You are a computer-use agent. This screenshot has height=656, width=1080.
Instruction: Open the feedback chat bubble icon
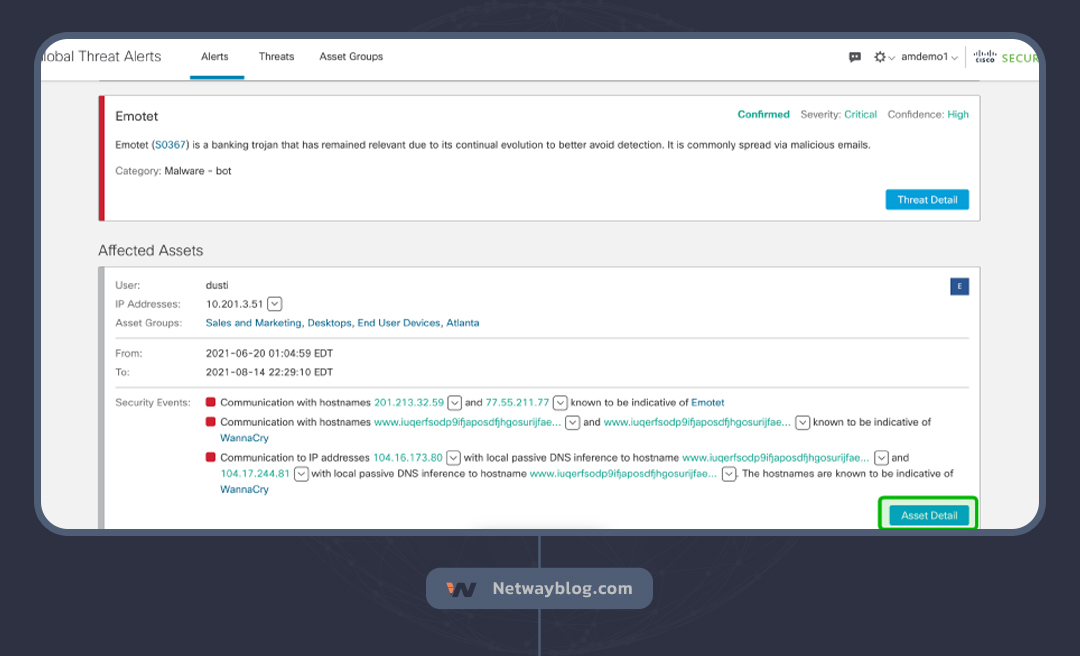pyautogui.click(x=855, y=57)
